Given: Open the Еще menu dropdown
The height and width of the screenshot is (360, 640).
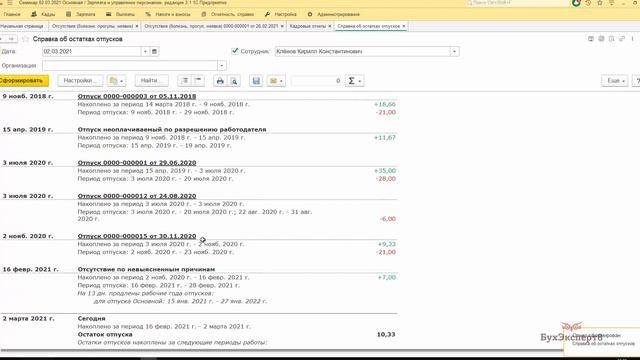Looking at the screenshot, I should (x=615, y=81).
